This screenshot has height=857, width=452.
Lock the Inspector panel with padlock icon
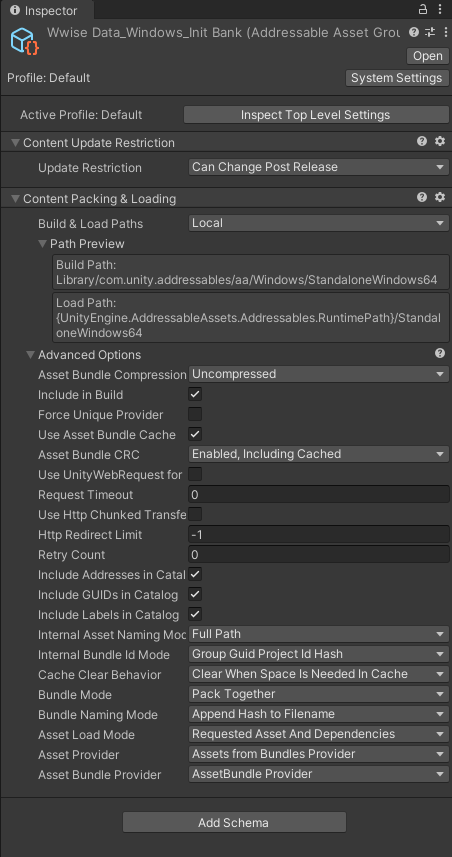pos(422,9)
